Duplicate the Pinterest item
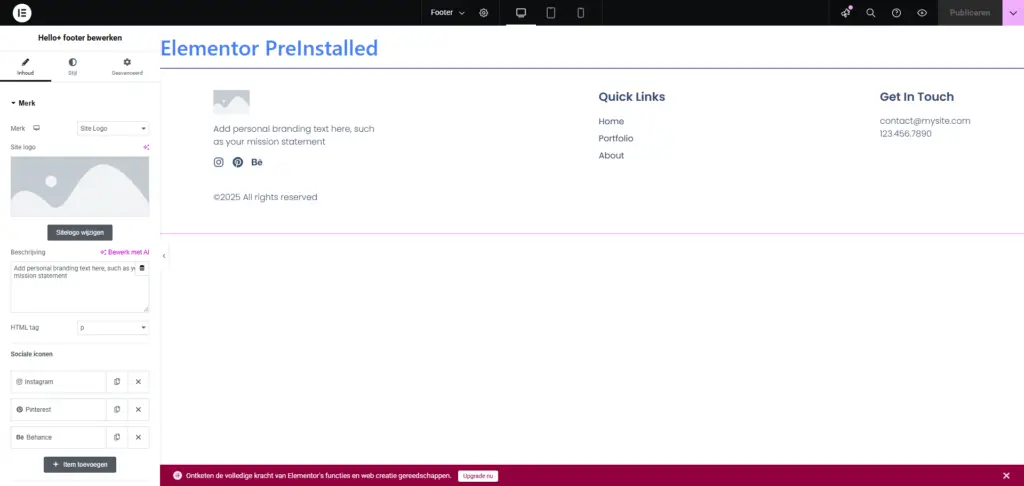The width and height of the screenshot is (1024, 486). click(x=117, y=410)
